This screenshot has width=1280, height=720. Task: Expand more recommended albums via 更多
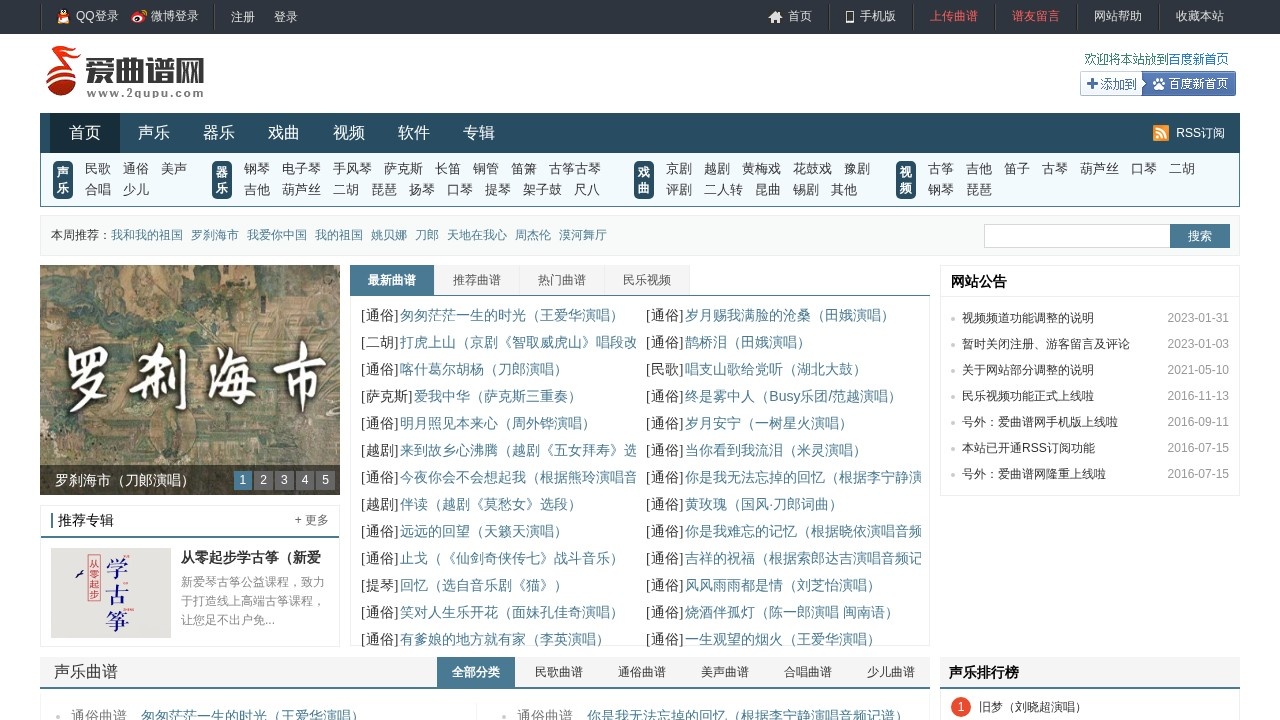point(311,520)
